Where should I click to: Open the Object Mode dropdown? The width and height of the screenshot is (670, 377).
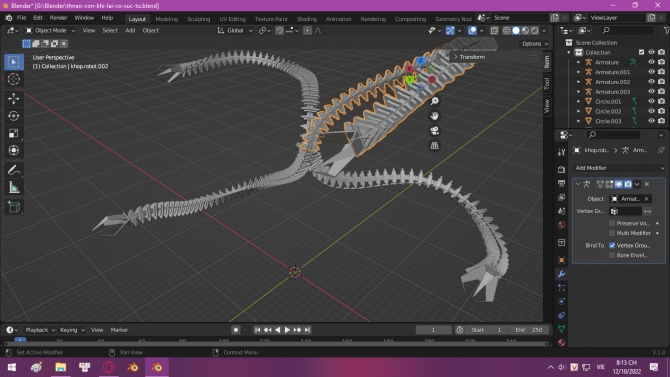(50, 30)
